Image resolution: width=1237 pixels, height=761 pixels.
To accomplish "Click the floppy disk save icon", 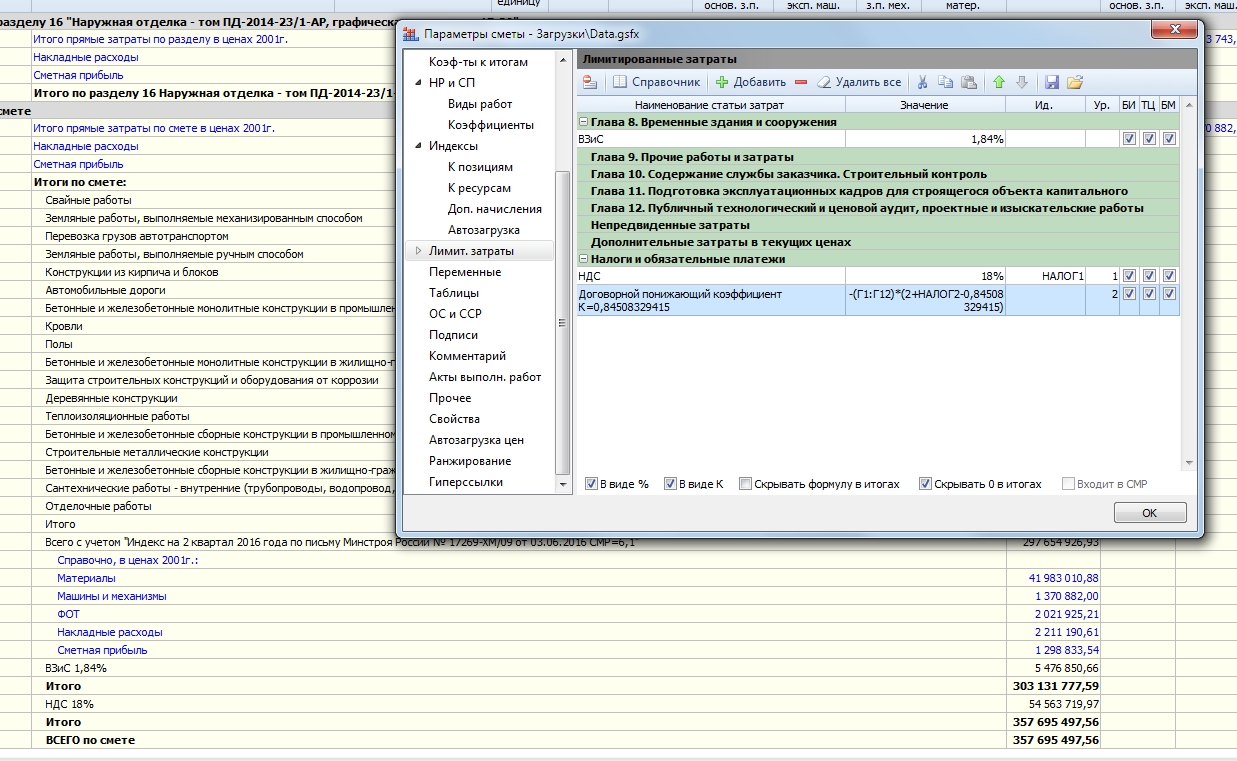I will [x=1052, y=83].
